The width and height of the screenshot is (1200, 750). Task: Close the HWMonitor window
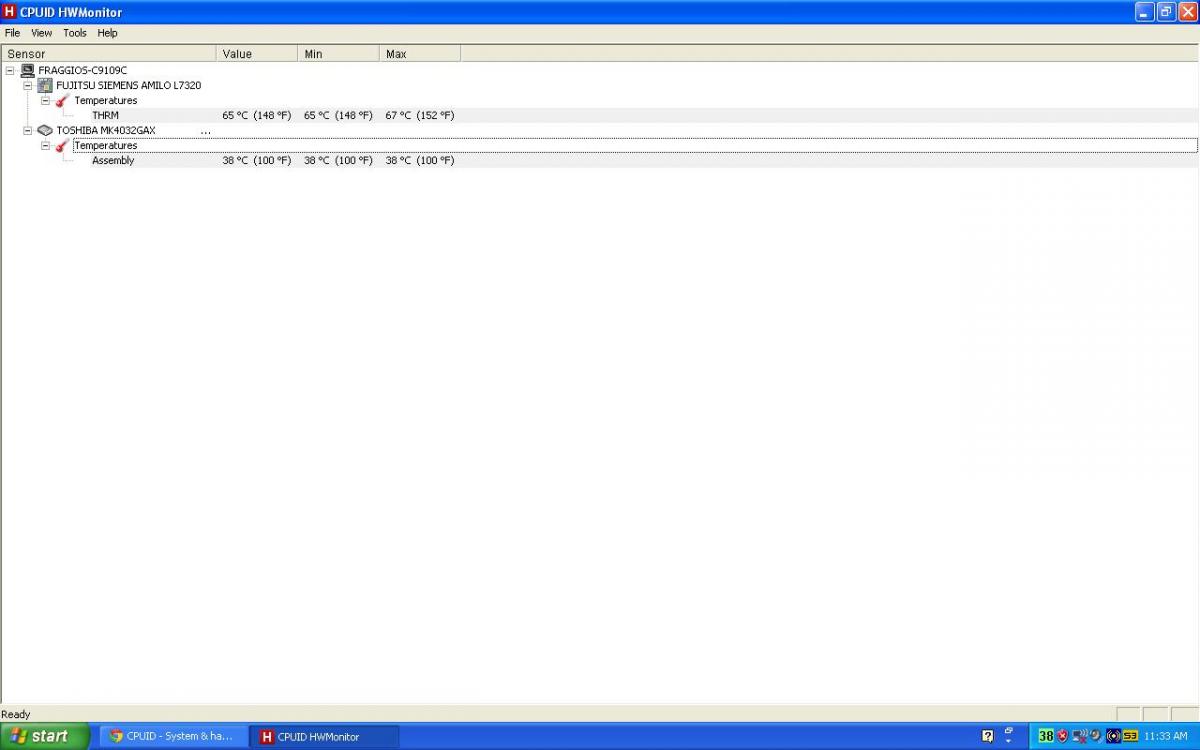tap(1187, 12)
